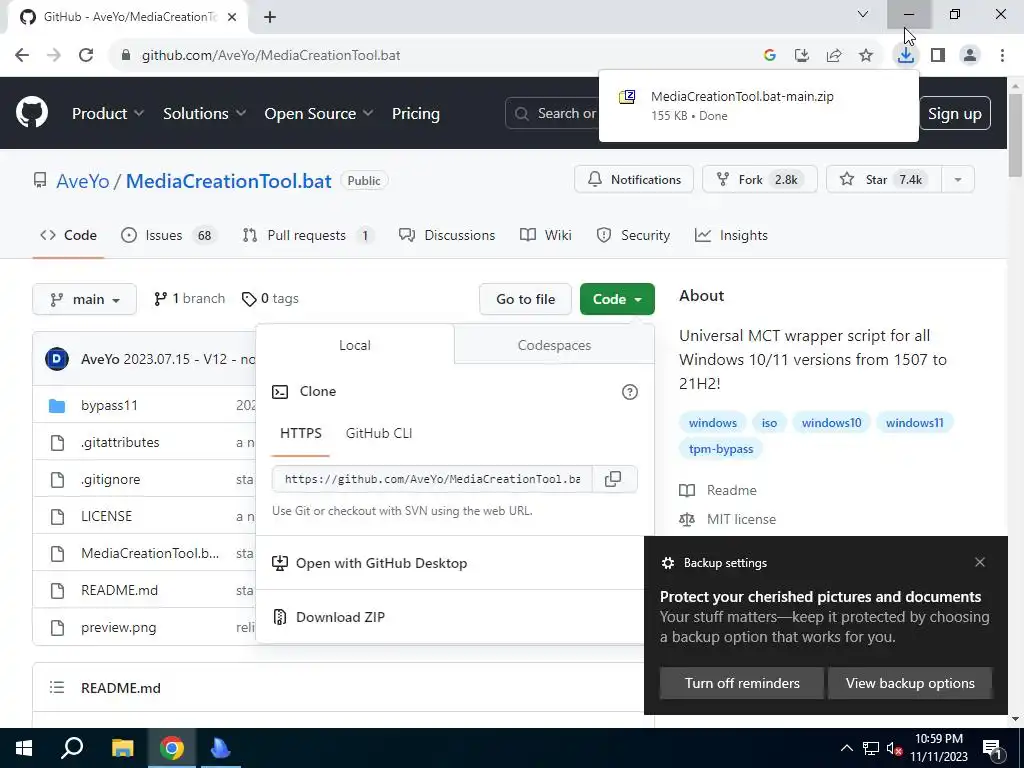Bookmark this page with the star icon
Image resolution: width=1024 pixels, height=768 pixels.
(x=866, y=56)
